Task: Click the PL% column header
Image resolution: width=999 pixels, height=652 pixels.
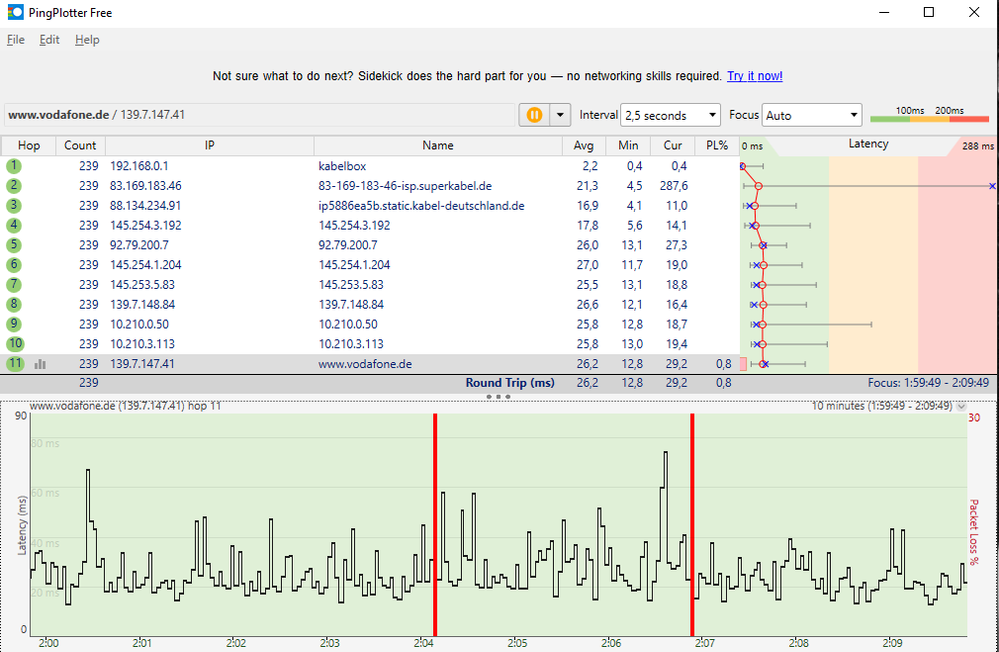Action: click(717, 145)
